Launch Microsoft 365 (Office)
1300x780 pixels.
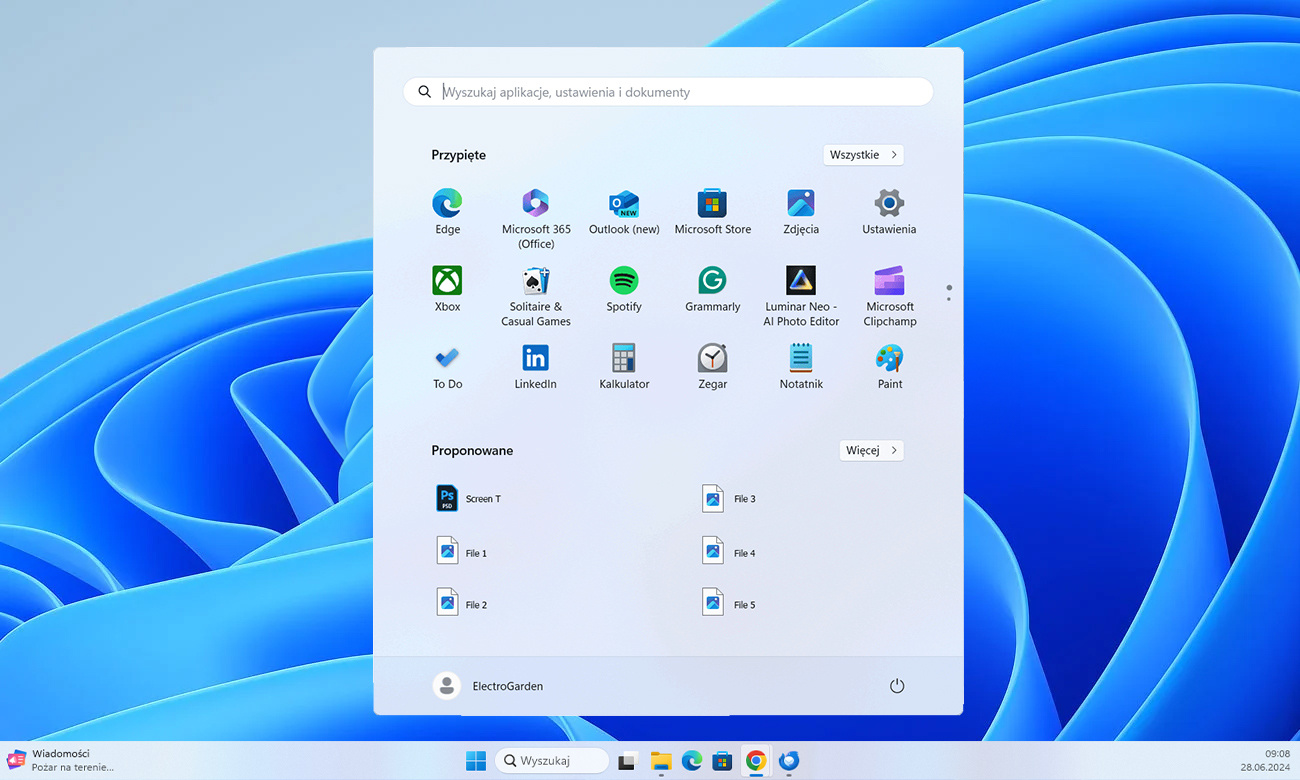click(x=536, y=218)
